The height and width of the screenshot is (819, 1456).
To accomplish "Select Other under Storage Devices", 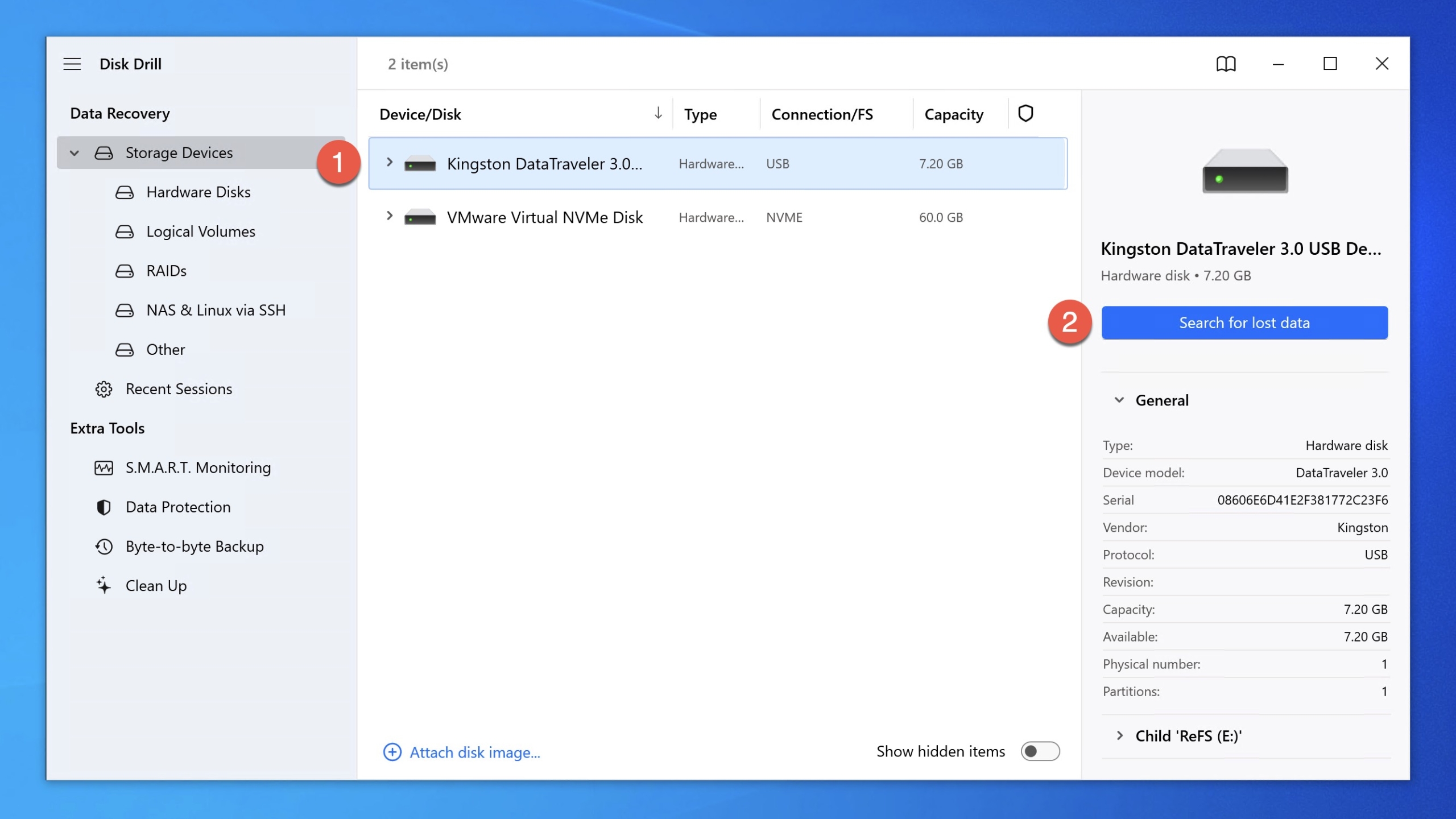I will click(x=166, y=349).
